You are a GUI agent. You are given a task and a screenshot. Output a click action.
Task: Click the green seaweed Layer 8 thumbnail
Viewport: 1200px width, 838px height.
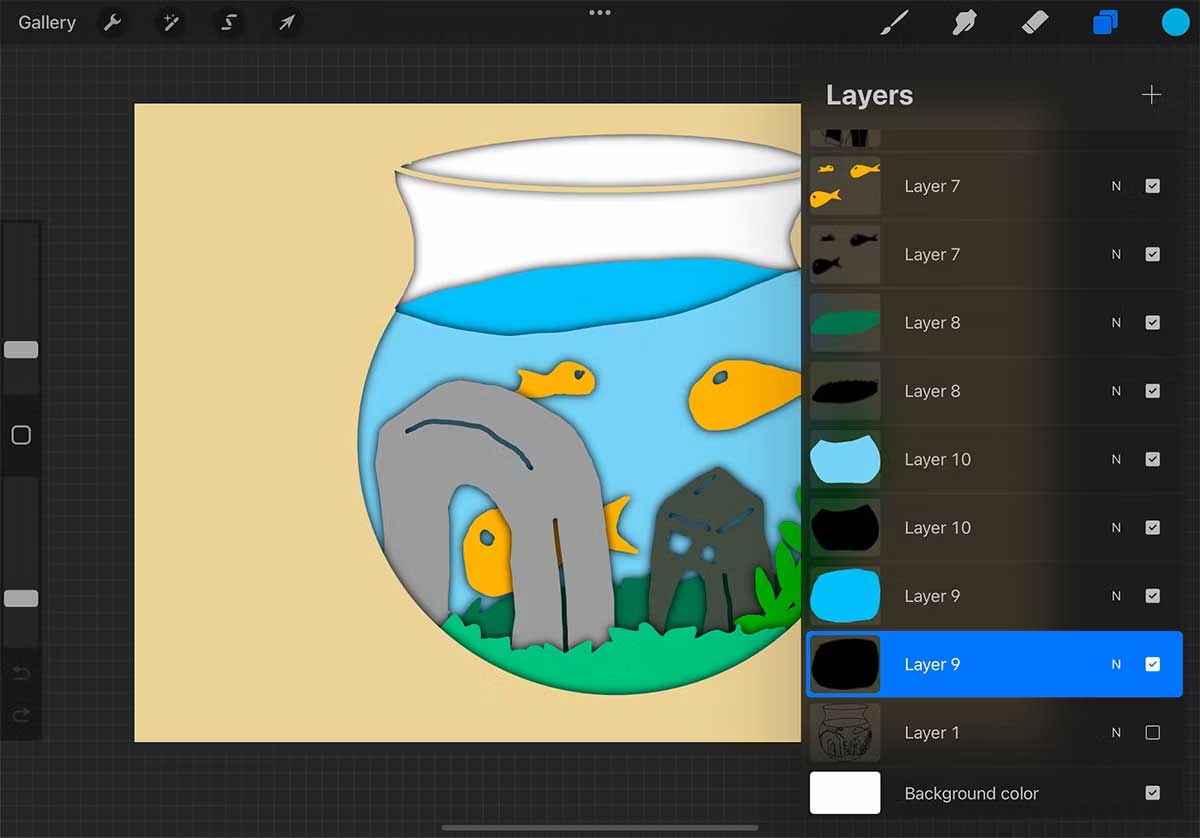coord(845,322)
